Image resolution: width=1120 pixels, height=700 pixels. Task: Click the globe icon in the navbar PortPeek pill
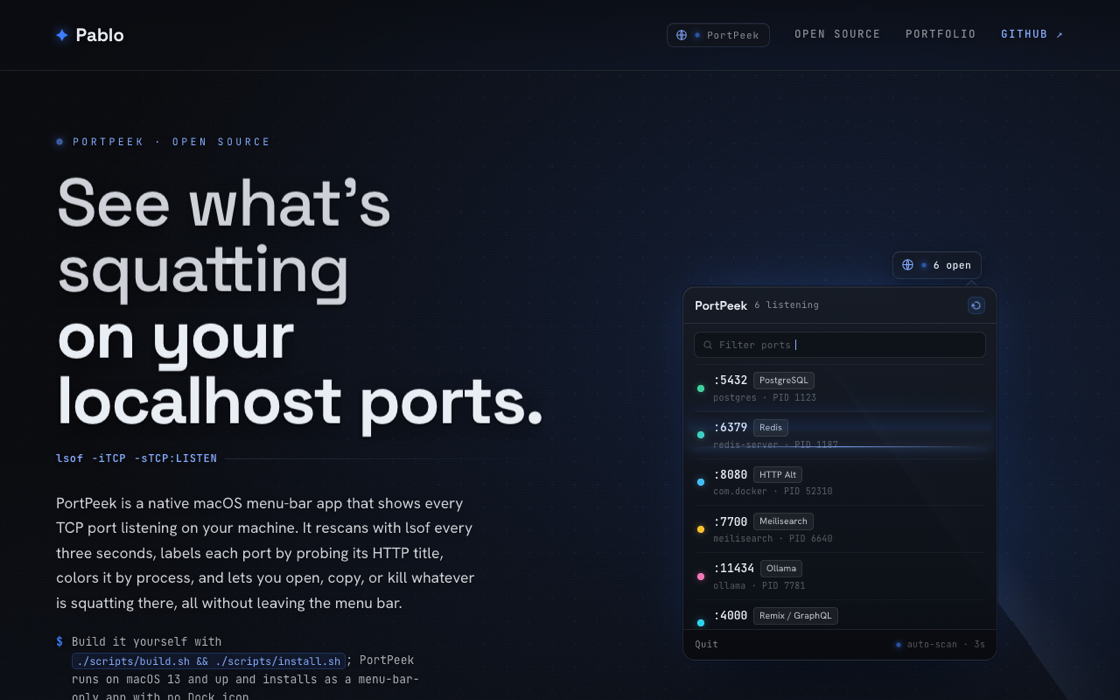(681, 35)
